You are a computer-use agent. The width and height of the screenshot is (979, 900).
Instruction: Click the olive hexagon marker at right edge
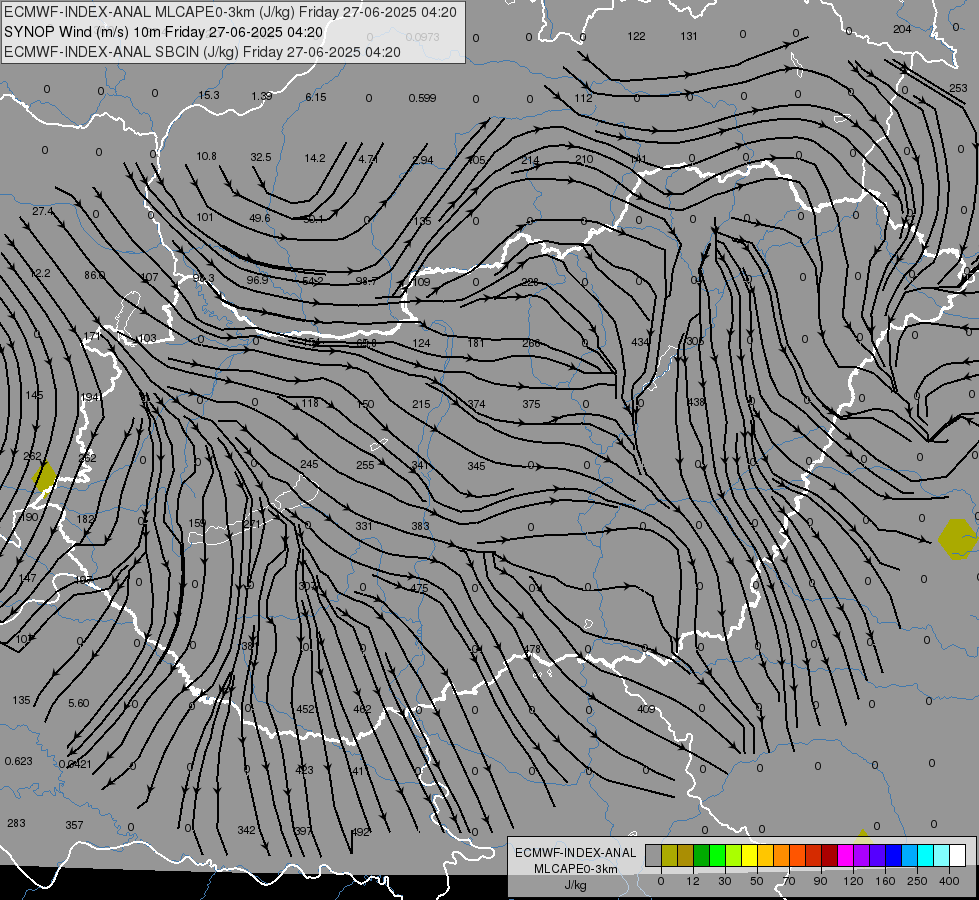957,539
